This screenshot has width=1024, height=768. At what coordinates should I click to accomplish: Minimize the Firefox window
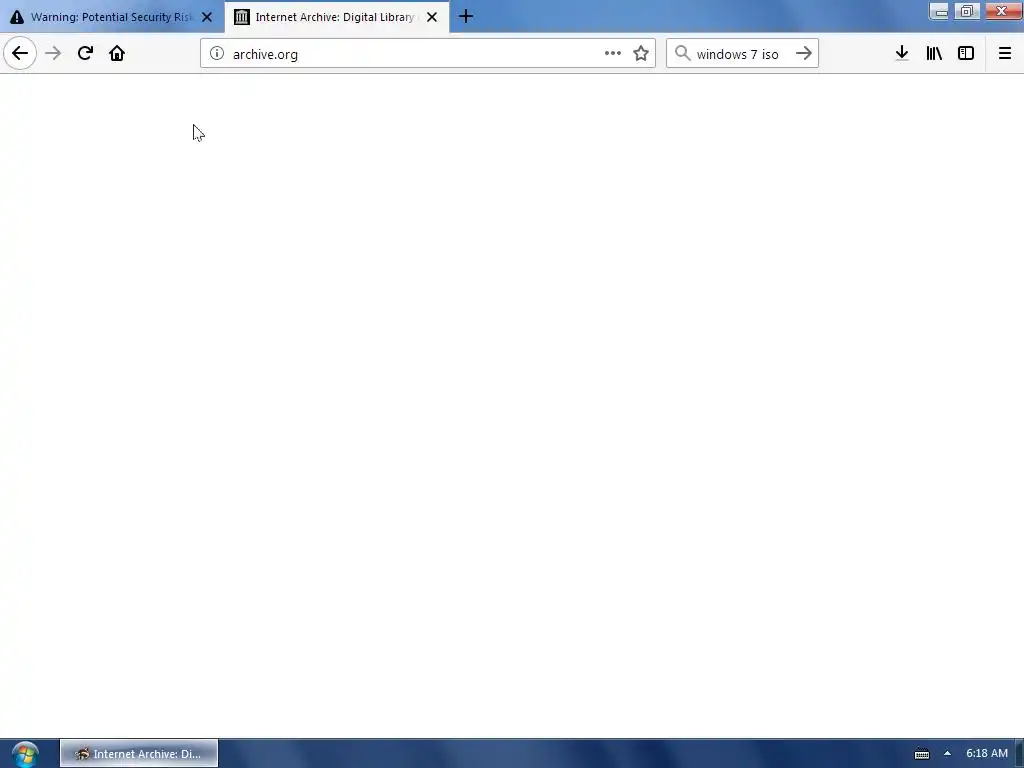[x=939, y=11]
